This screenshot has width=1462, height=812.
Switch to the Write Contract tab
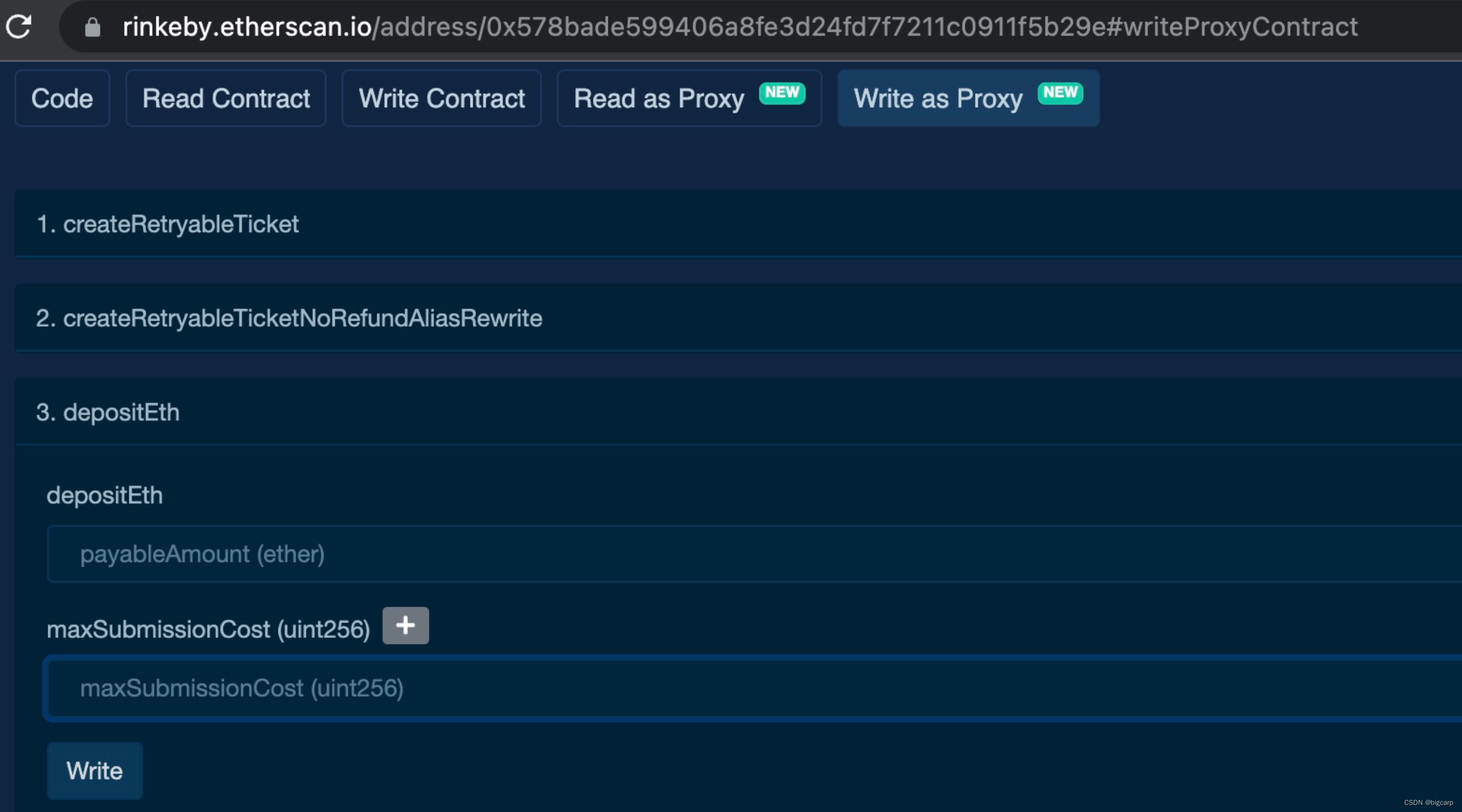[x=441, y=98]
